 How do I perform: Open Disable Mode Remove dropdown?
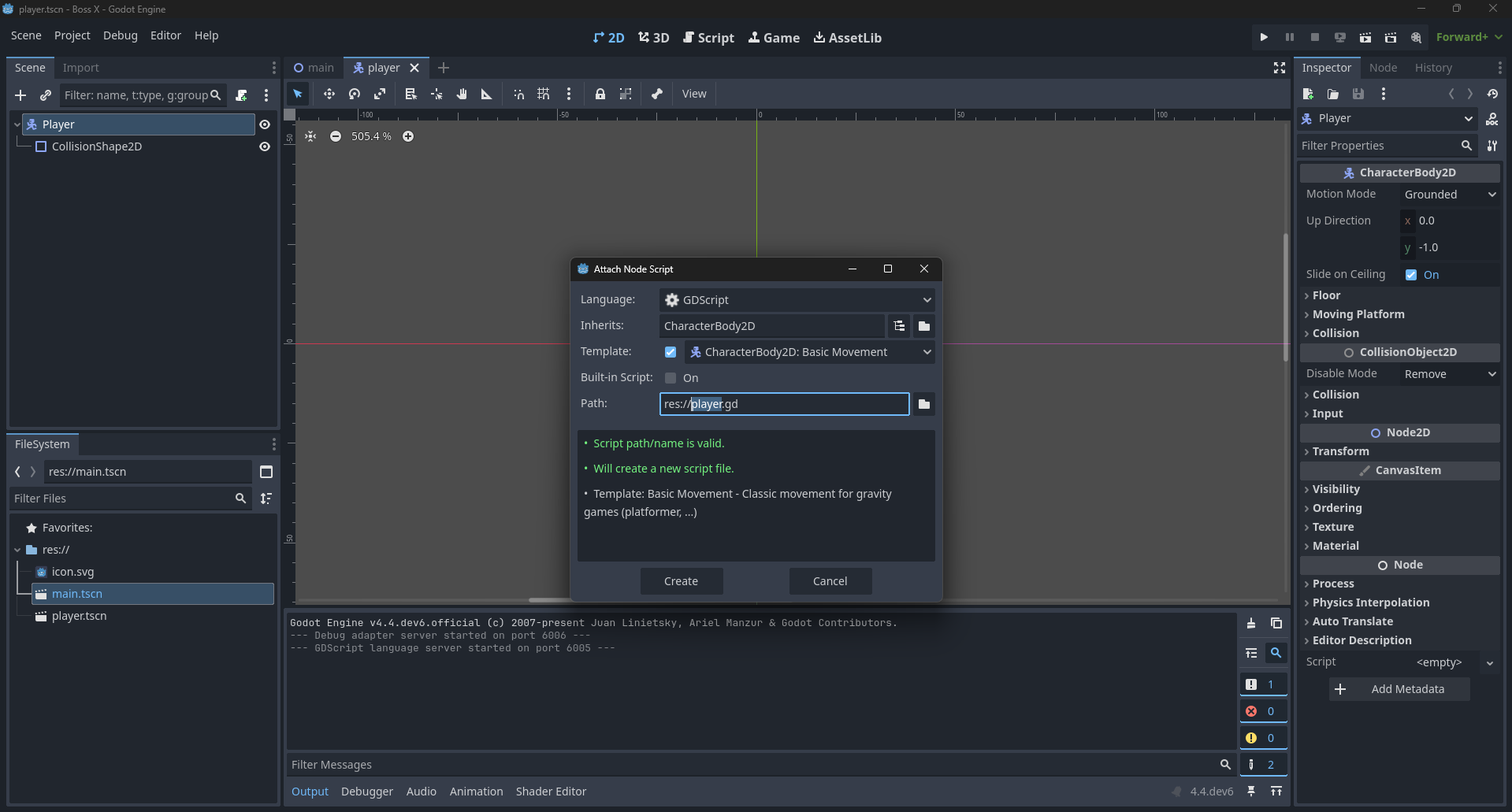pyautogui.click(x=1450, y=374)
